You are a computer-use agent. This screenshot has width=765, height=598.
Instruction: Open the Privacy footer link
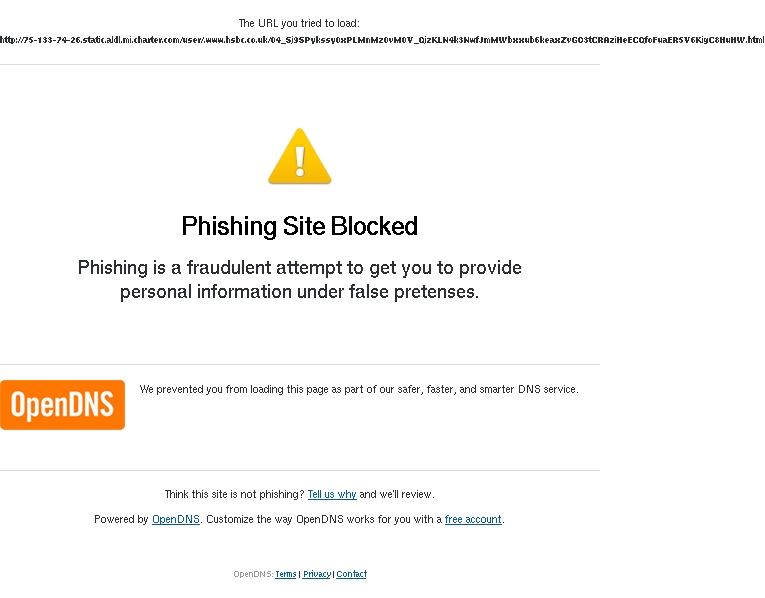[317, 574]
